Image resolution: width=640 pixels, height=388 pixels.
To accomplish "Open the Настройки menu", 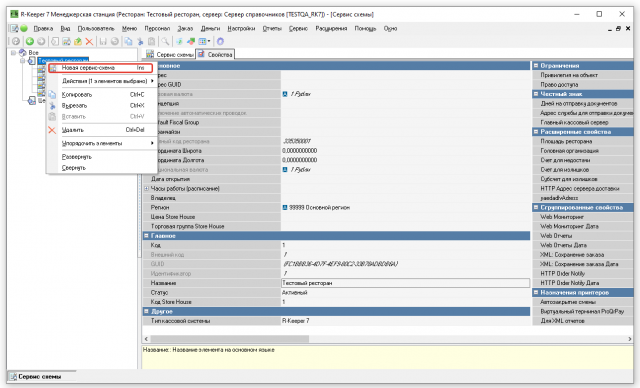I will [x=241, y=29].
